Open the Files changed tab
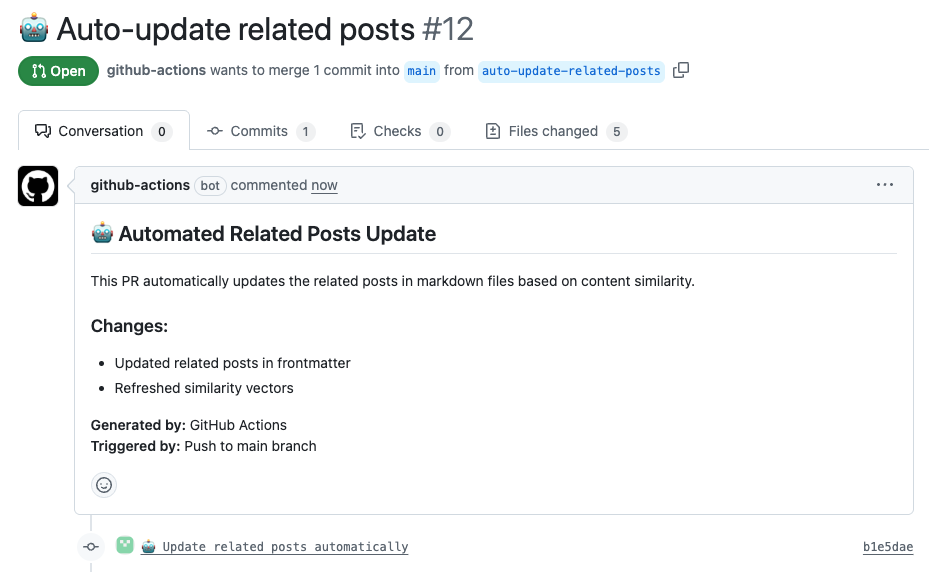The image size is (929, 572). [556, 131]
